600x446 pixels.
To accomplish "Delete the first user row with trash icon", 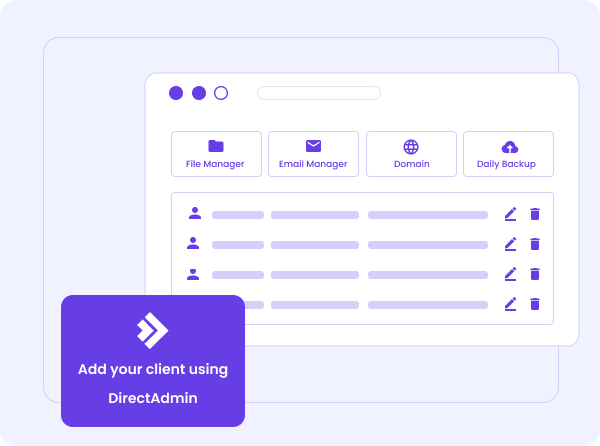I will click(535, 214).
